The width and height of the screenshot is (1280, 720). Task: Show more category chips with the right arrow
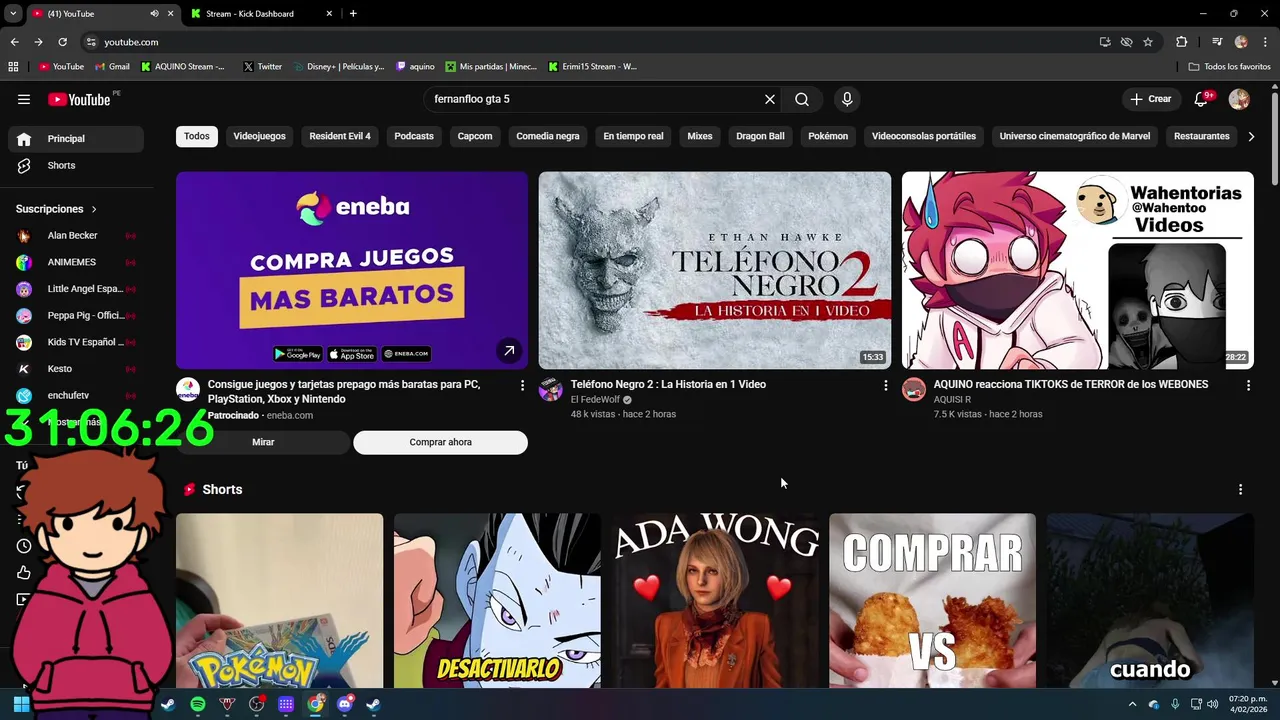[x=1251, y=136]
